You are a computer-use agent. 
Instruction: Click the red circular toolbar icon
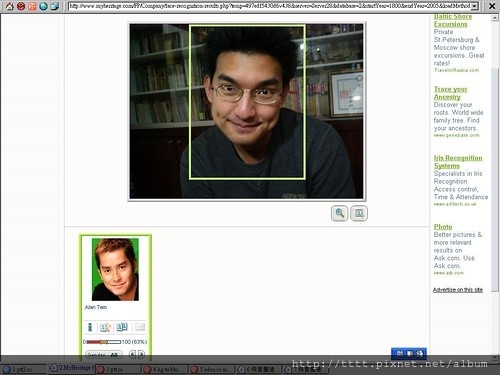[x=21, y=6]
